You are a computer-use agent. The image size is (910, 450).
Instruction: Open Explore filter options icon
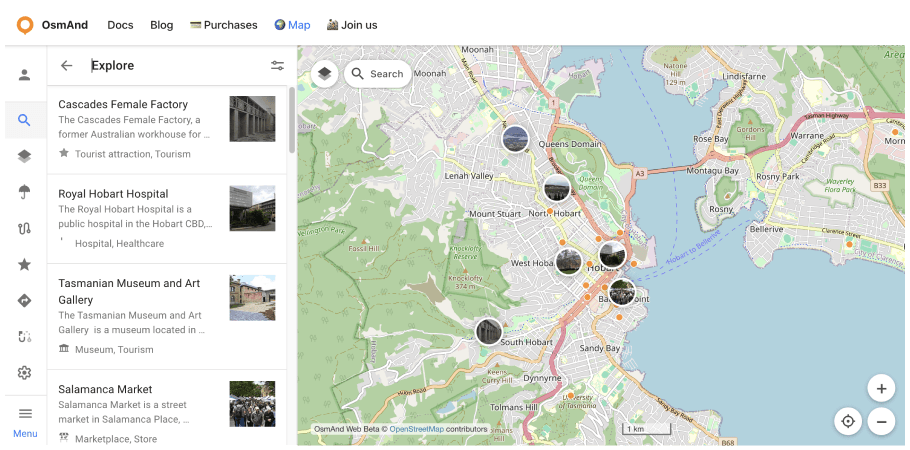pos(277,66)
